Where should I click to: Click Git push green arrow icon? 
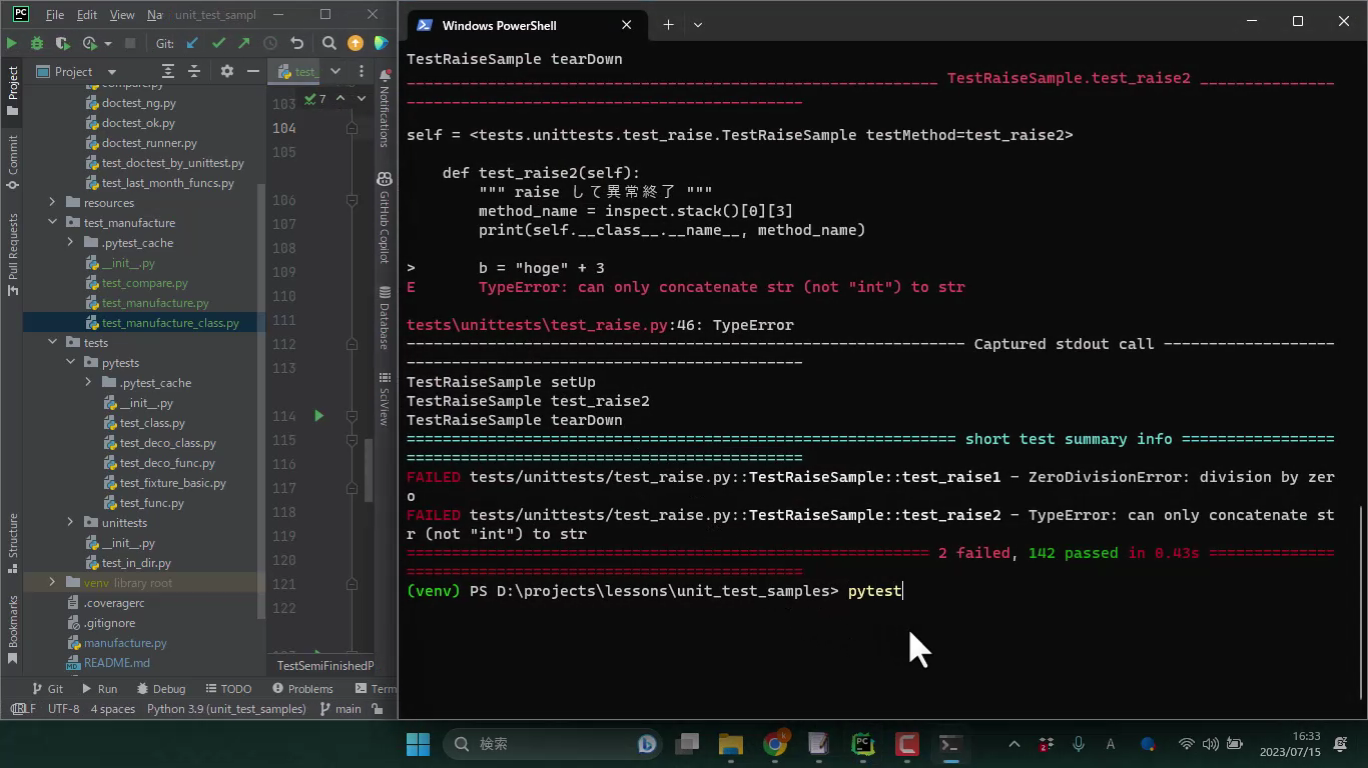[x=244, y=43]
